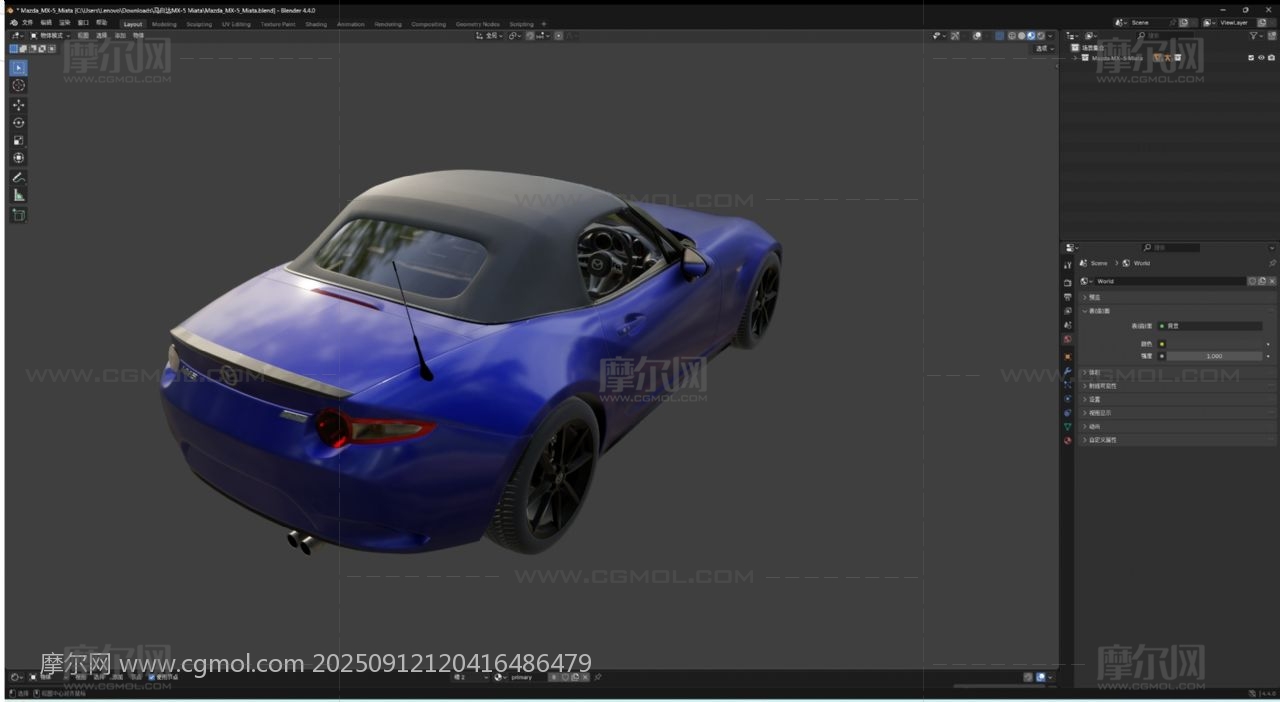Open the View Layer properties tab
Screen dimensions: 1280x702
[x=1068, y=311]
